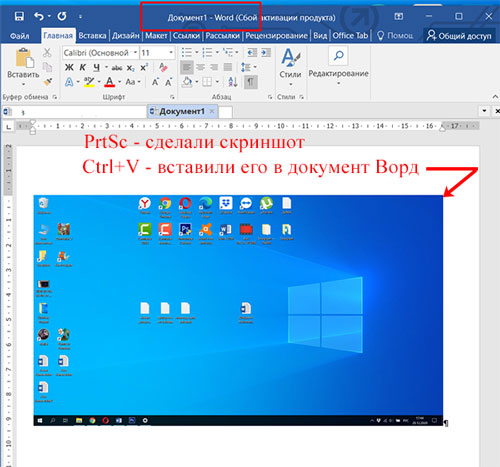
Task: Decrease the paragraph indent
Action: click(252, 52)
